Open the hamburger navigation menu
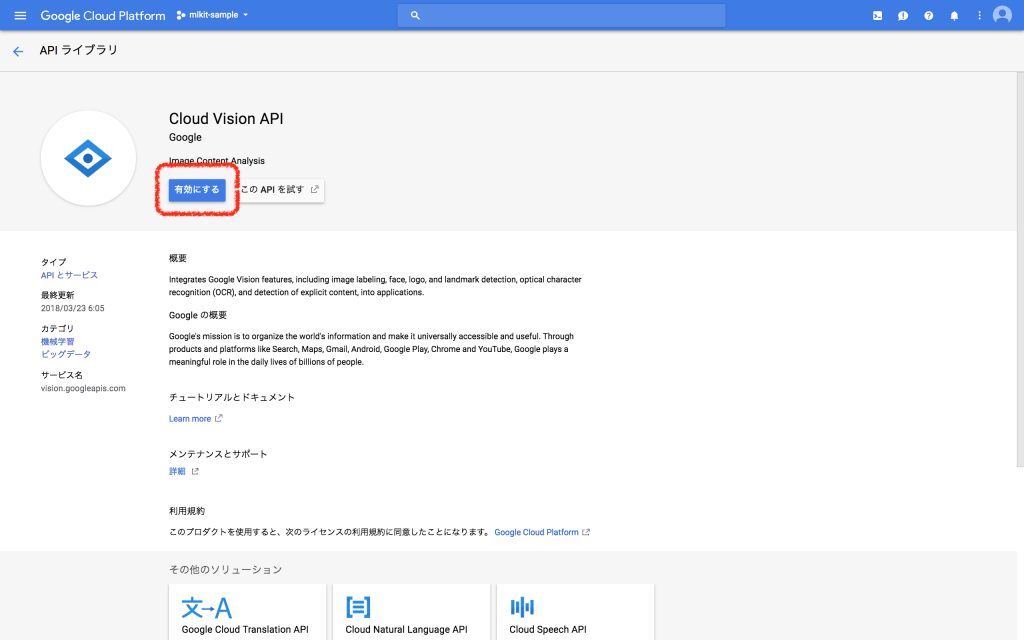1024x640 pixels. (x=20, y=15)
